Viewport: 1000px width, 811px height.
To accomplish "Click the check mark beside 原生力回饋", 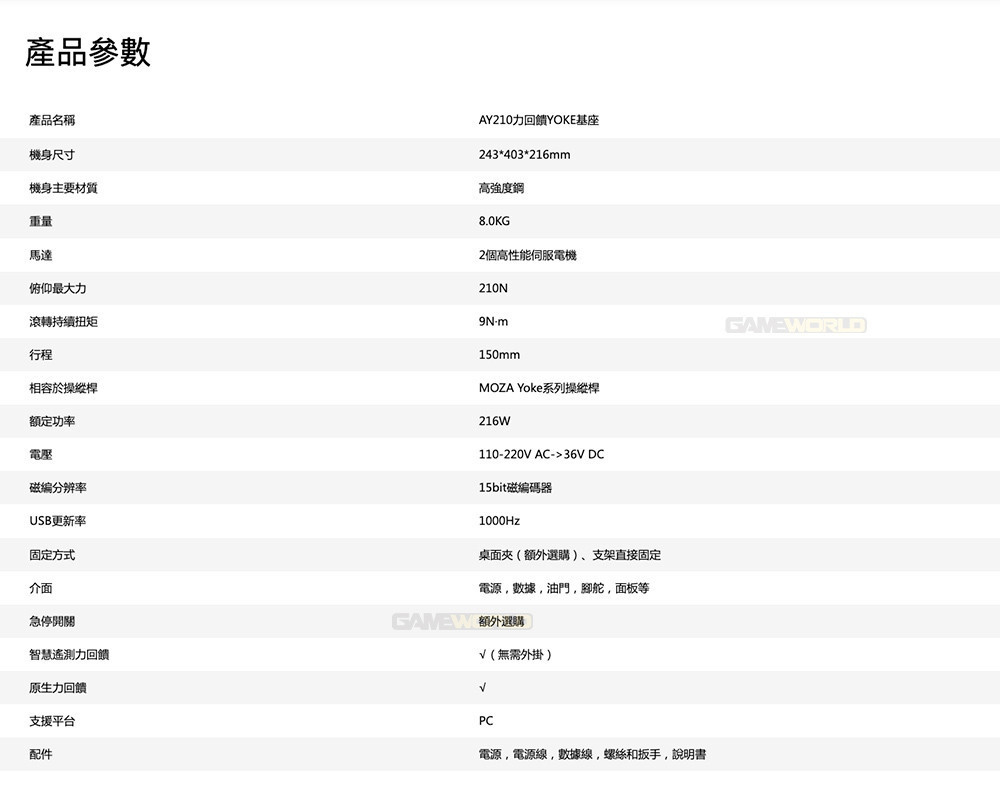I will tap(482, 687).
